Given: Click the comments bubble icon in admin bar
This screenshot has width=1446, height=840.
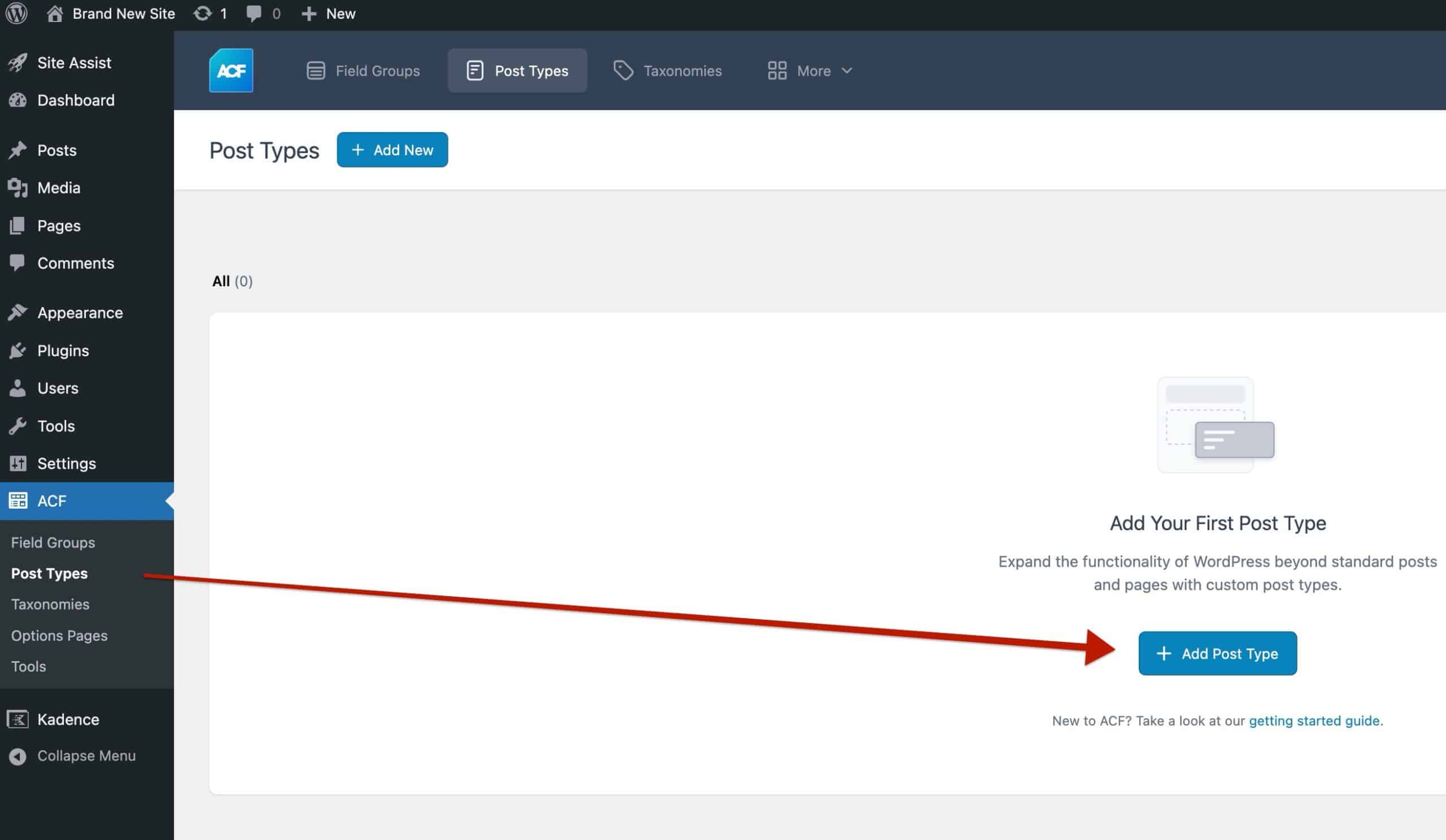Looking at the screenshot, I should [x=254, y=13].
